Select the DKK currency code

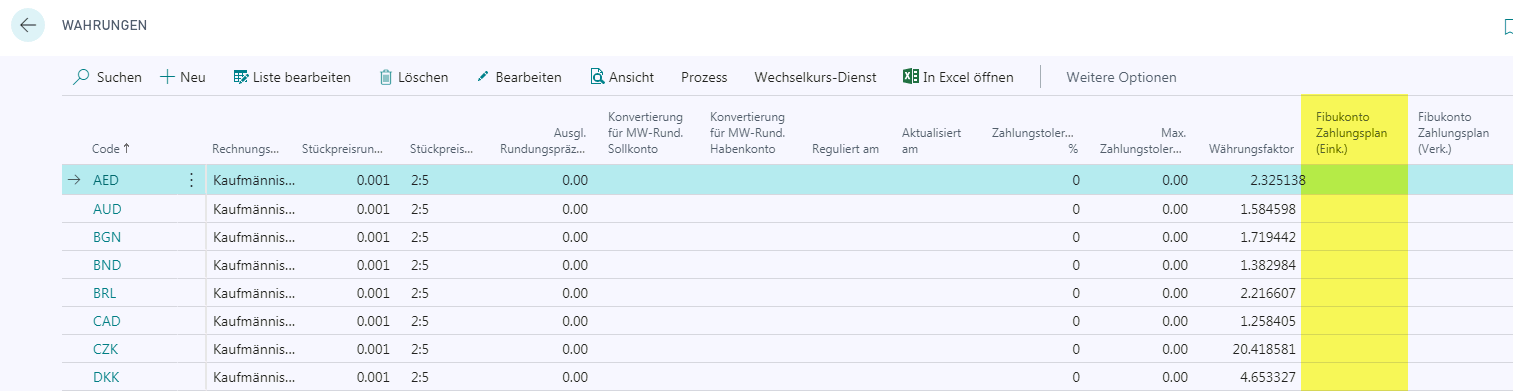pyautogui.click(x=107, y=378)
